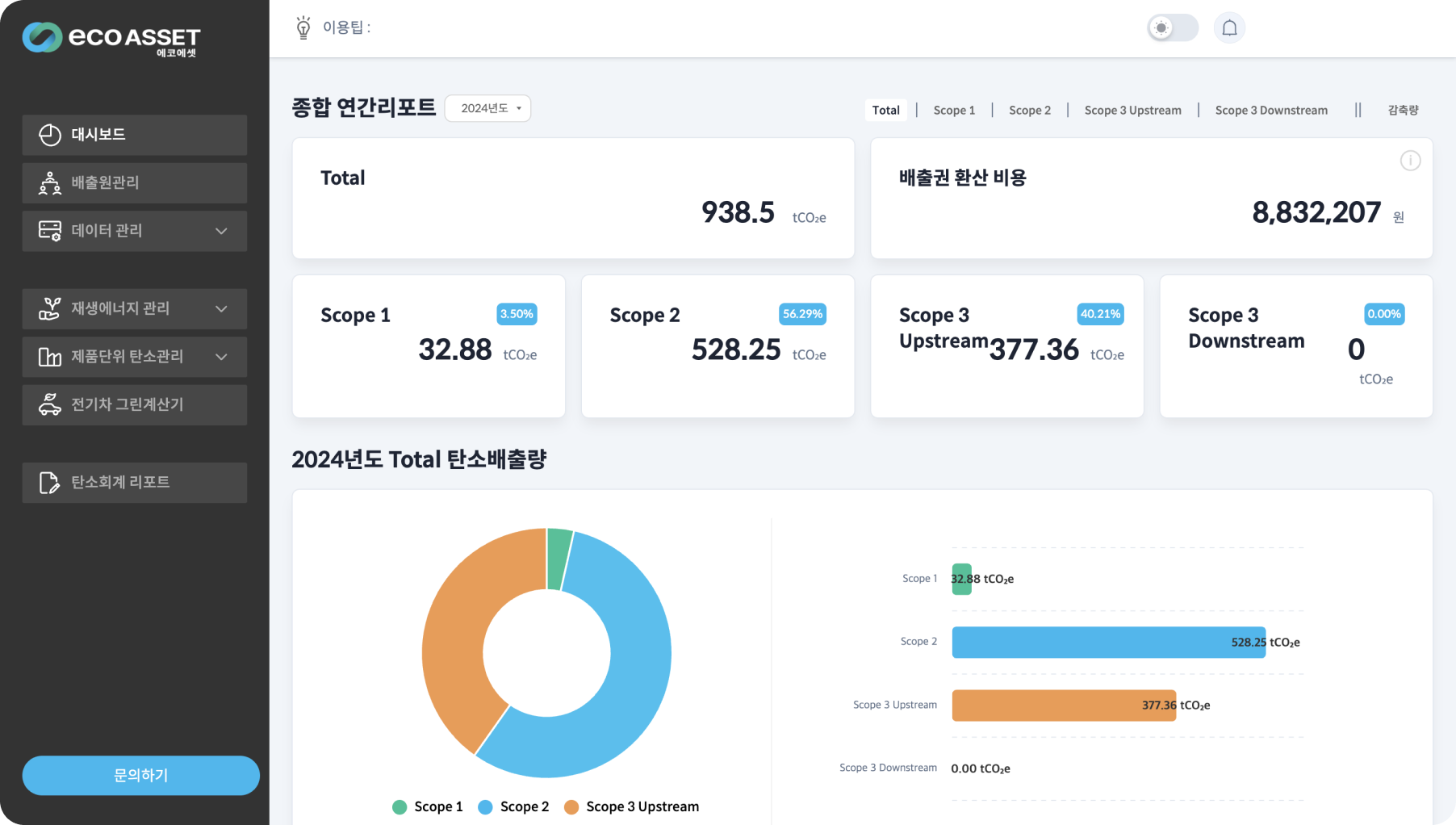The height and width of the screenshot is (825, 1456).
Task: Click the 2024년도 Total 탄소배출량 heading
Action: (419, 459)
